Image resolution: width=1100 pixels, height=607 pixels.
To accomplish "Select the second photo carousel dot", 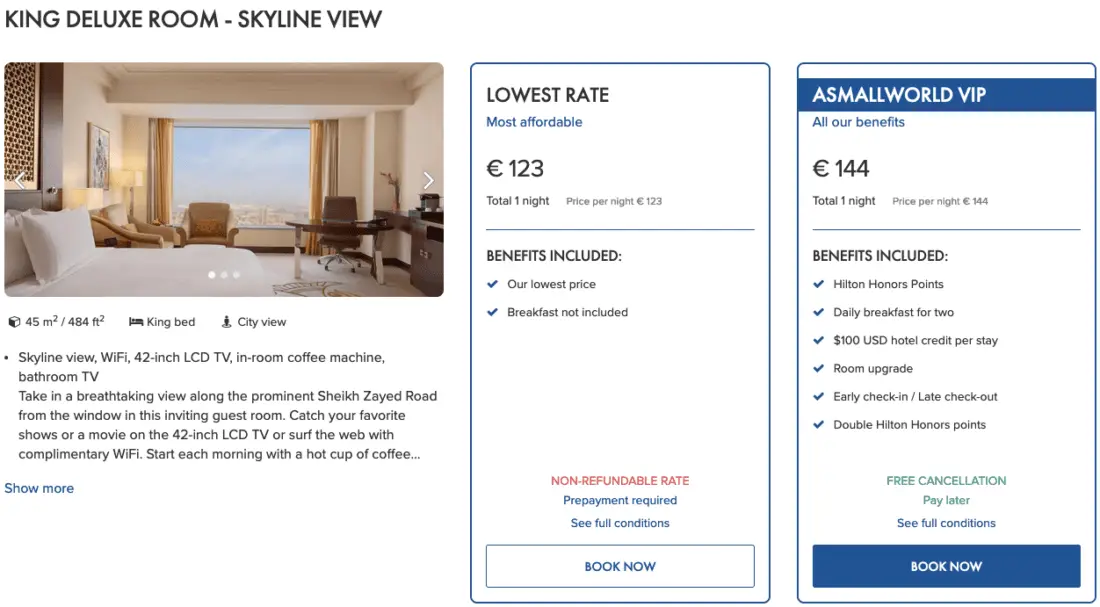I will pos(224,274).
